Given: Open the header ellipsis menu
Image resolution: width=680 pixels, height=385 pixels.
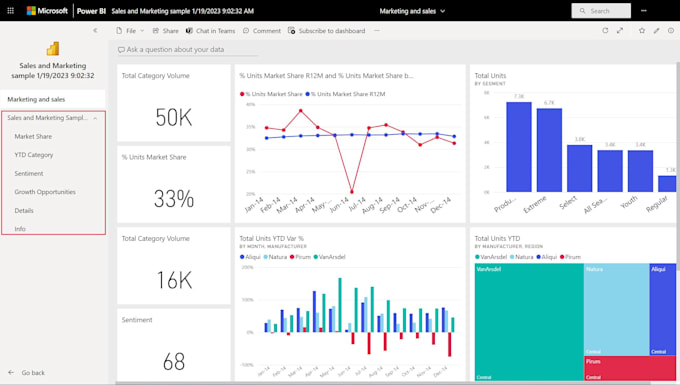Looking at the screenshot, I should point(644,11).
